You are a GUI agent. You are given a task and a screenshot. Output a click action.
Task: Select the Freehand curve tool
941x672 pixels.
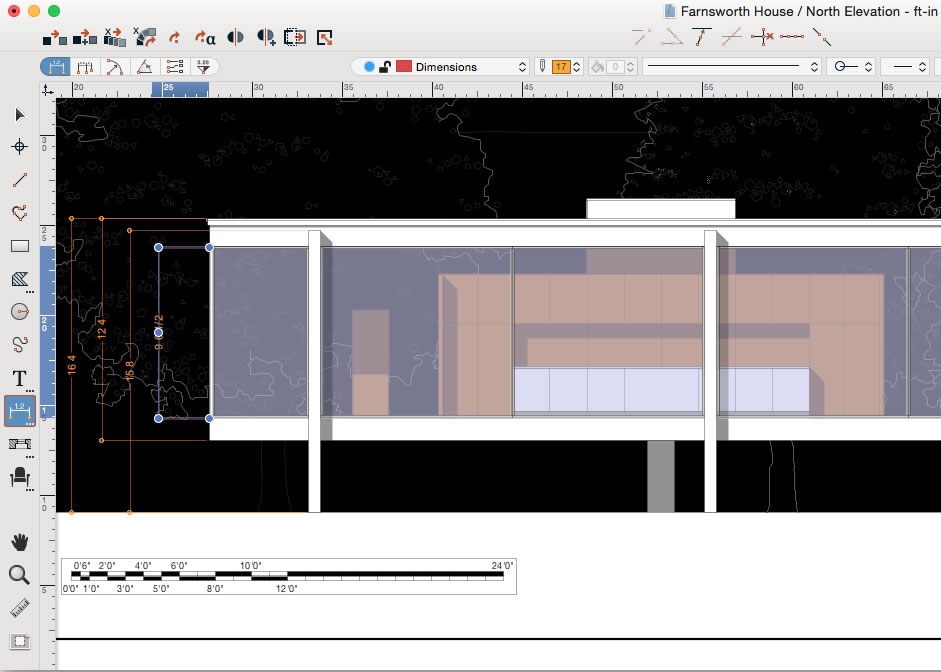pos(20,344)
